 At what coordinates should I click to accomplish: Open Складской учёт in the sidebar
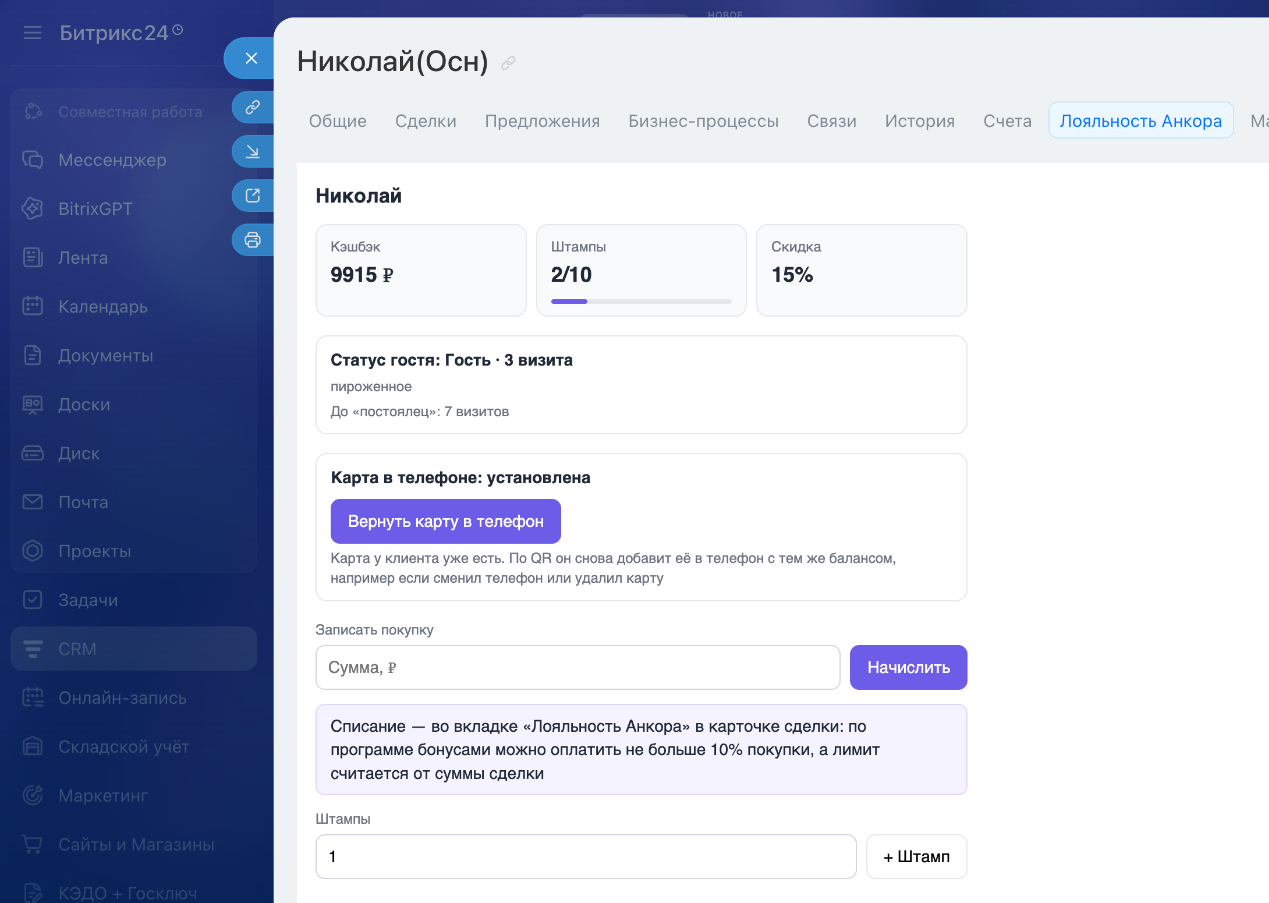[124, 747]
